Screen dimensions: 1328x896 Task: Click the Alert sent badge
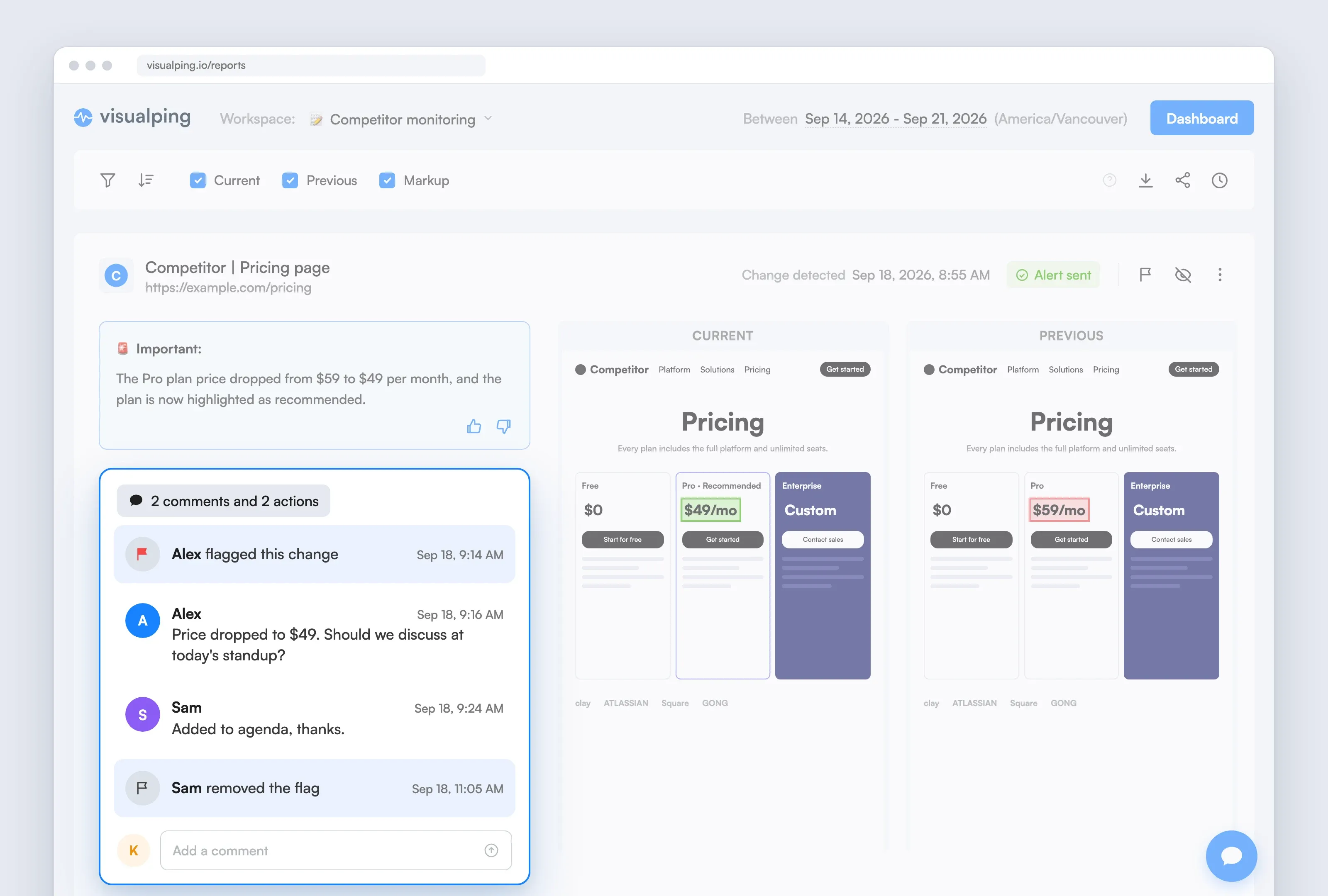(1053, 275)
